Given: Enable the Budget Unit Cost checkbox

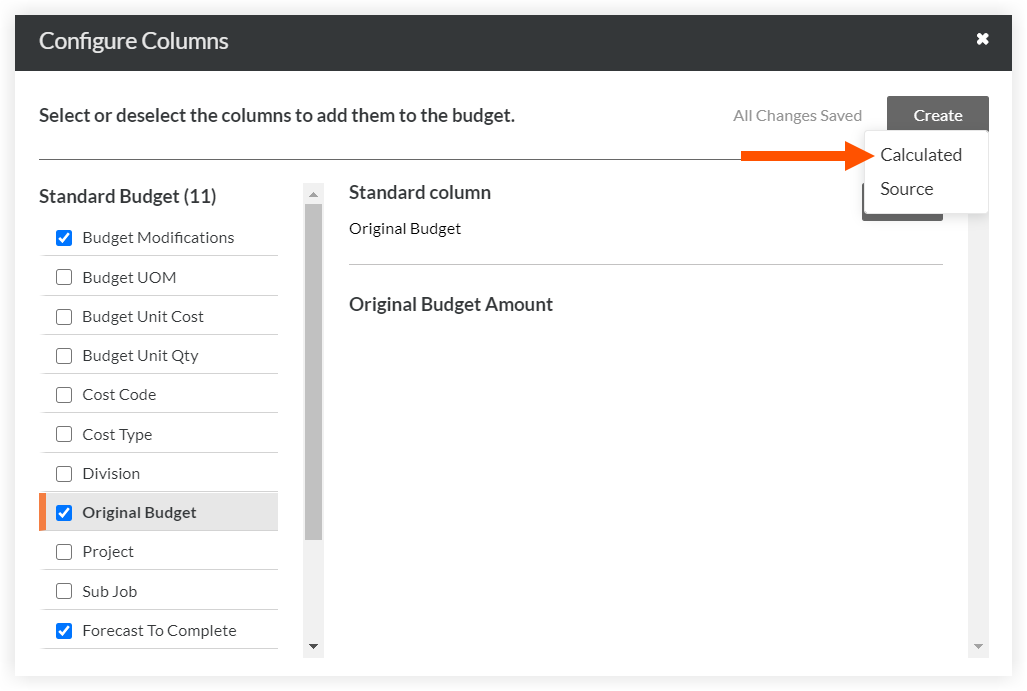Looking at the screenshot, I should click(64, 317).
